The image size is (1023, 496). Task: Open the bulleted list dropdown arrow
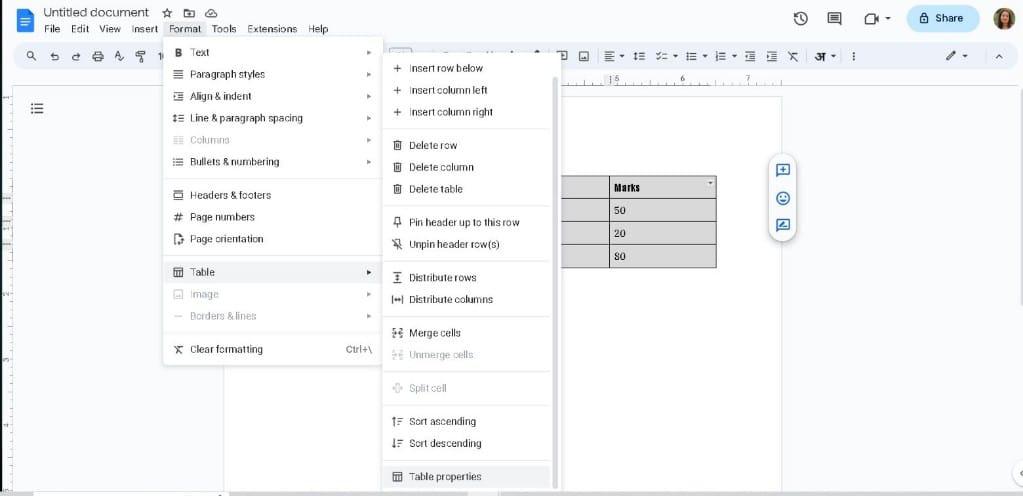[705, 57]
